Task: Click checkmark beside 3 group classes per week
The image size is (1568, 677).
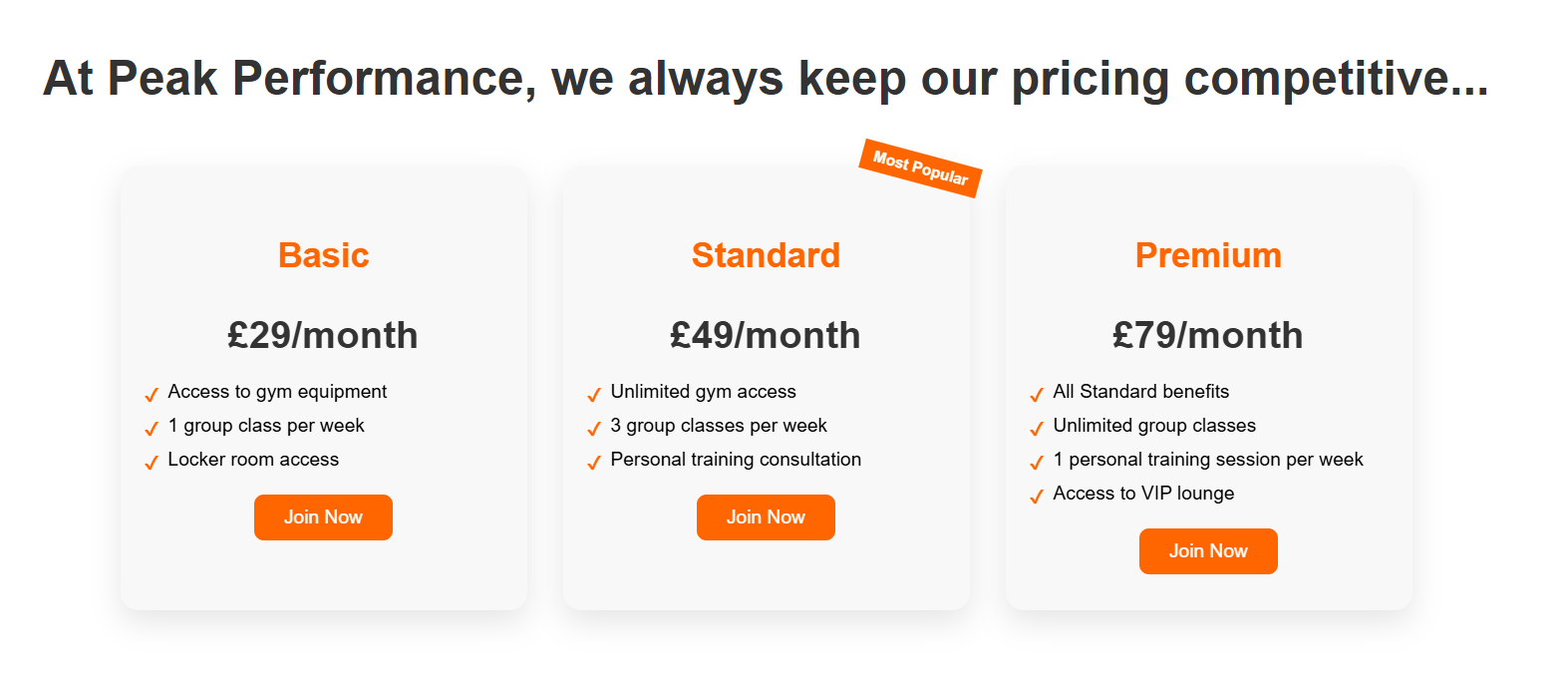Action: click(594, 429)
